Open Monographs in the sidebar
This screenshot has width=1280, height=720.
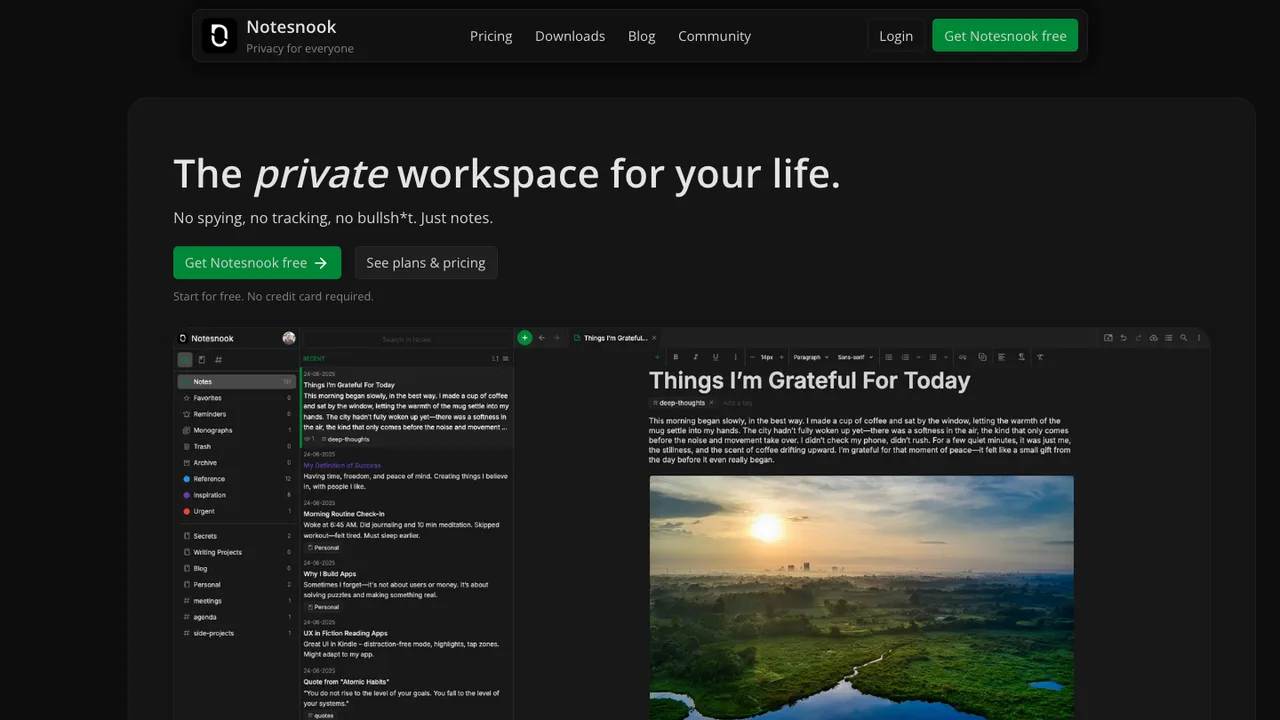(236, 430)
